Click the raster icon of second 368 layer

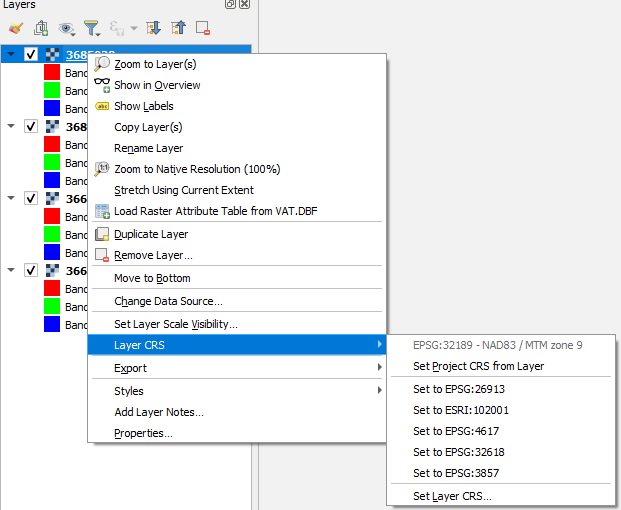[52, 126]
